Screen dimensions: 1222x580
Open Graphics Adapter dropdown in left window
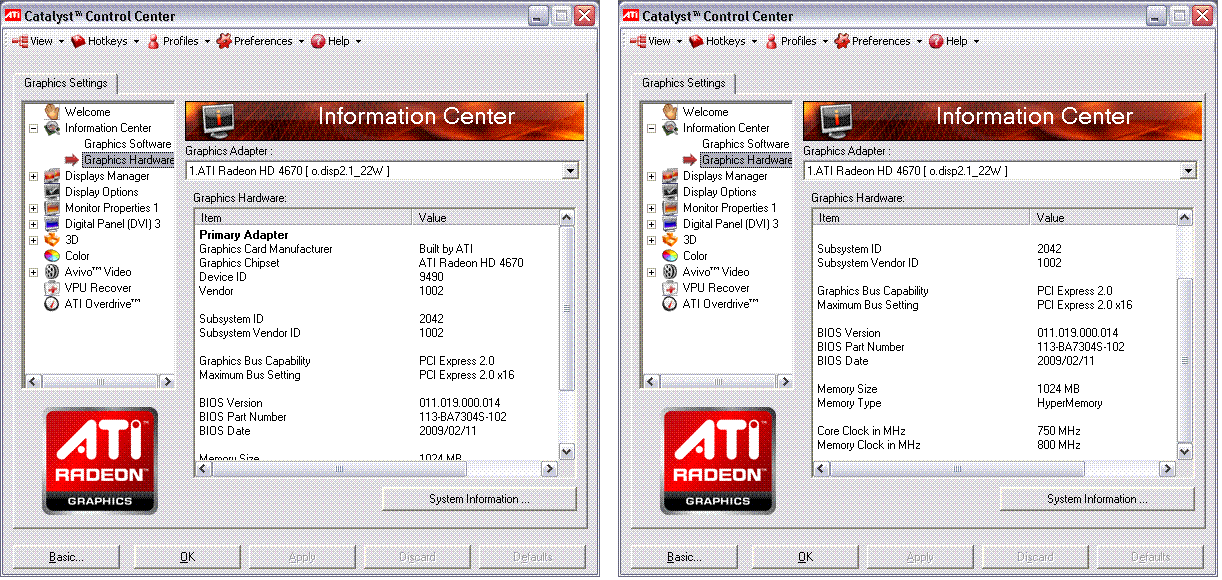pyautogui.click(x=571, y=171)
